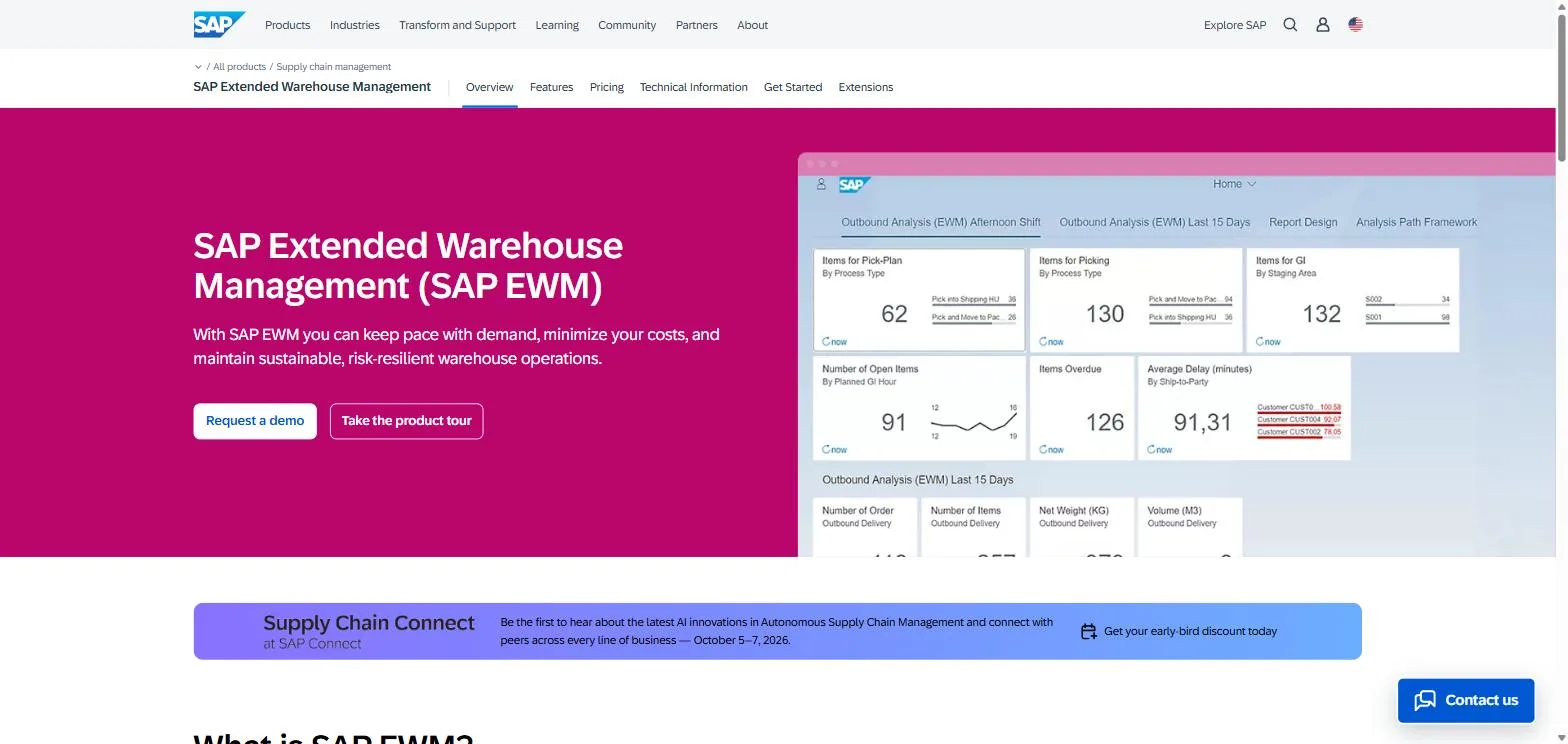Click Get your early-bird discount today
The image size is (1568, 744).
(x=1190, y=631)
